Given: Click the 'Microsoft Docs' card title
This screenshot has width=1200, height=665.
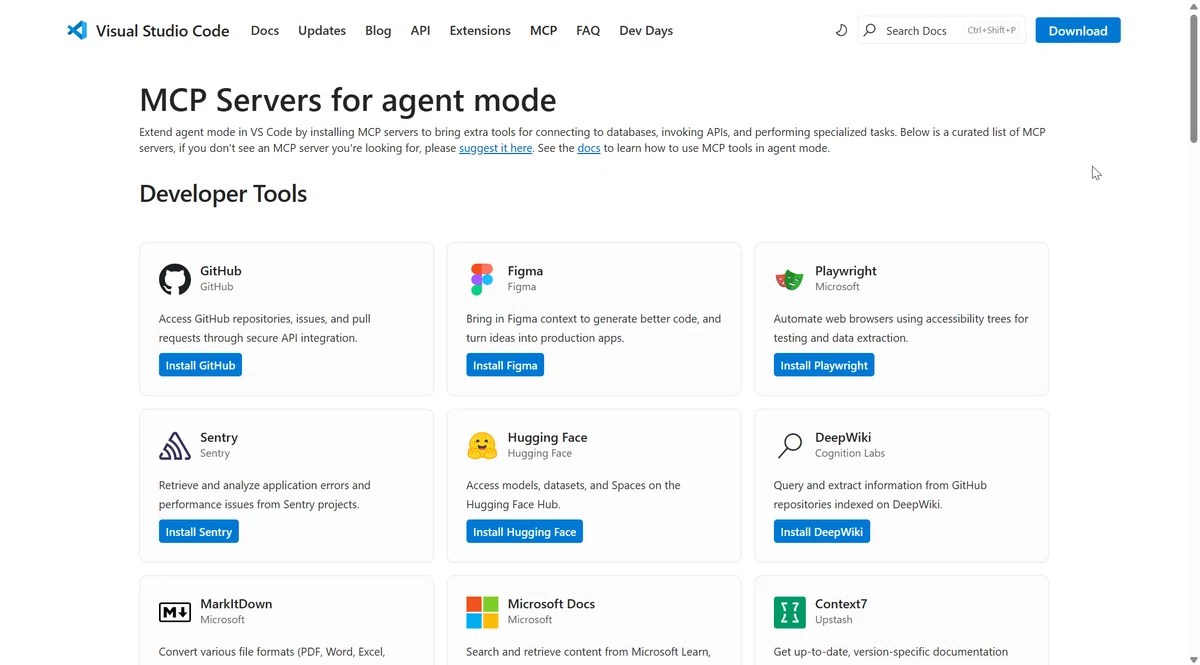Looking at the screenshot, I should point(551,604).
